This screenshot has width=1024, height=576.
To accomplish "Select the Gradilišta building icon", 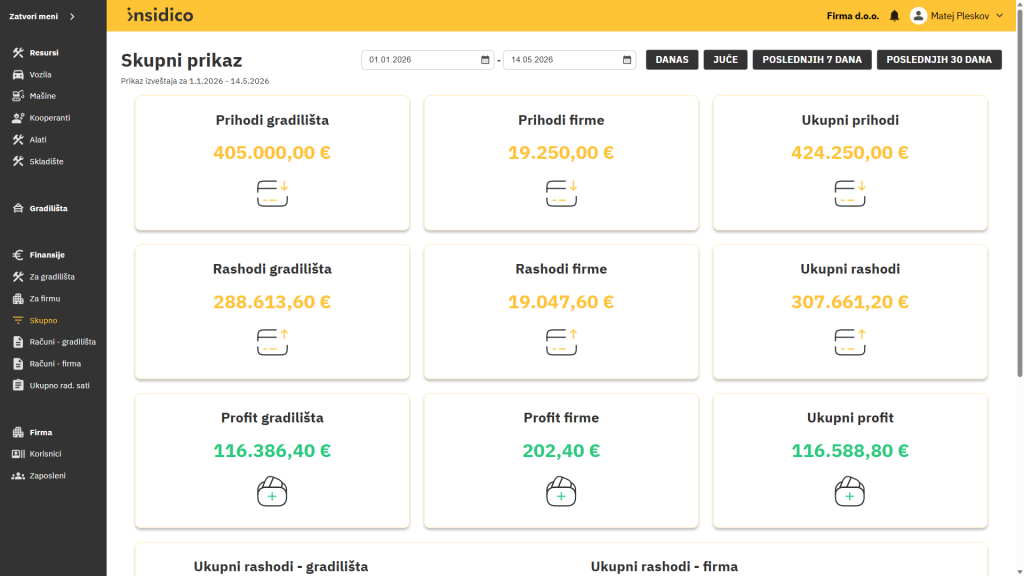I will point(18,208).
